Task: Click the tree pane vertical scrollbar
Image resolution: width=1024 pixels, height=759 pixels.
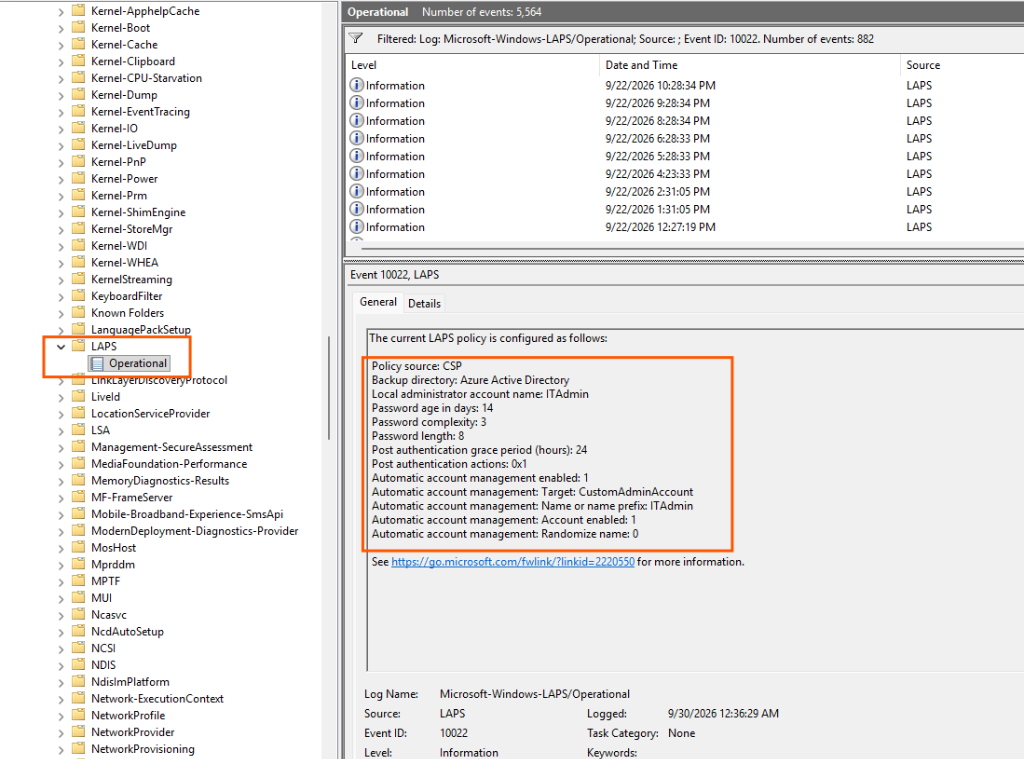Action: (x=328, y=388)
